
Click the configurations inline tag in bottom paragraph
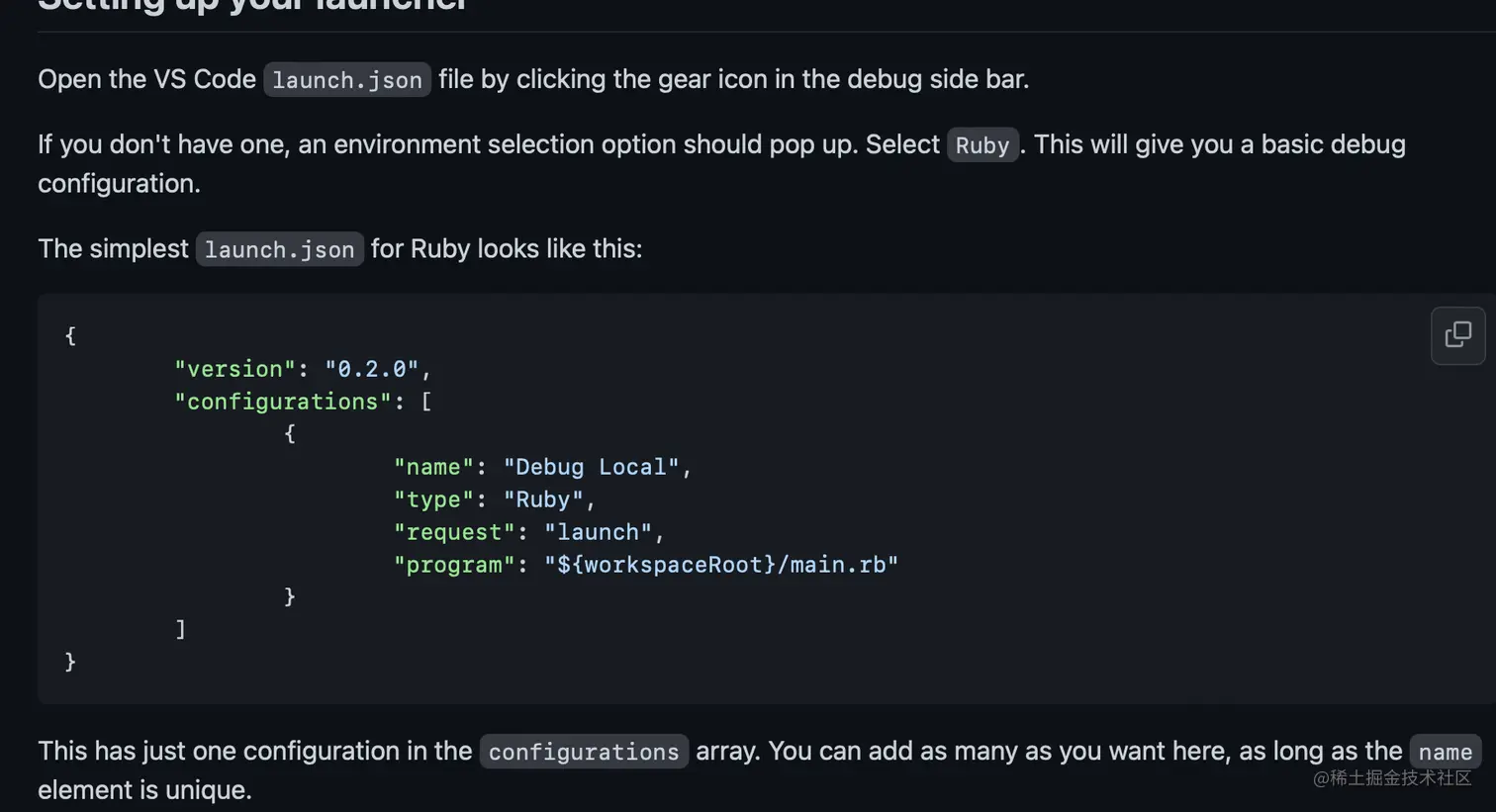pyautogui.click(x=583, y=753)
